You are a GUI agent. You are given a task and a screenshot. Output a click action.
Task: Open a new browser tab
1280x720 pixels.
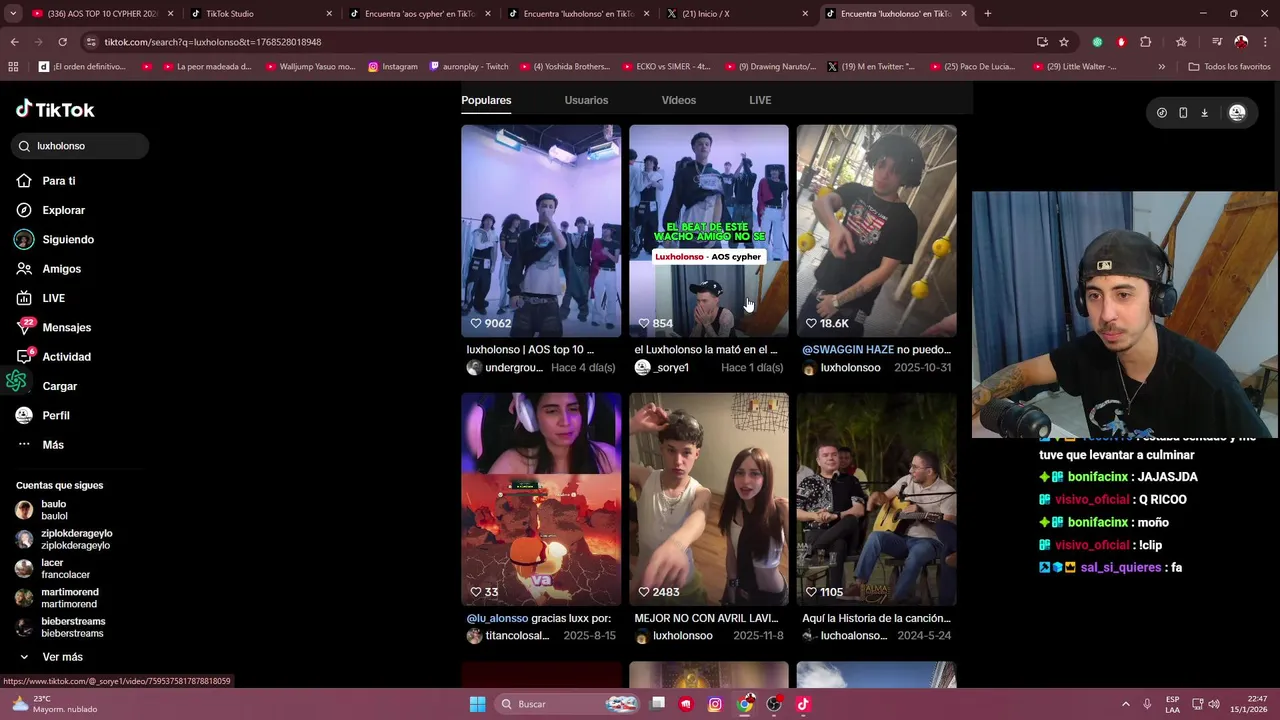(x=988, y=14)
